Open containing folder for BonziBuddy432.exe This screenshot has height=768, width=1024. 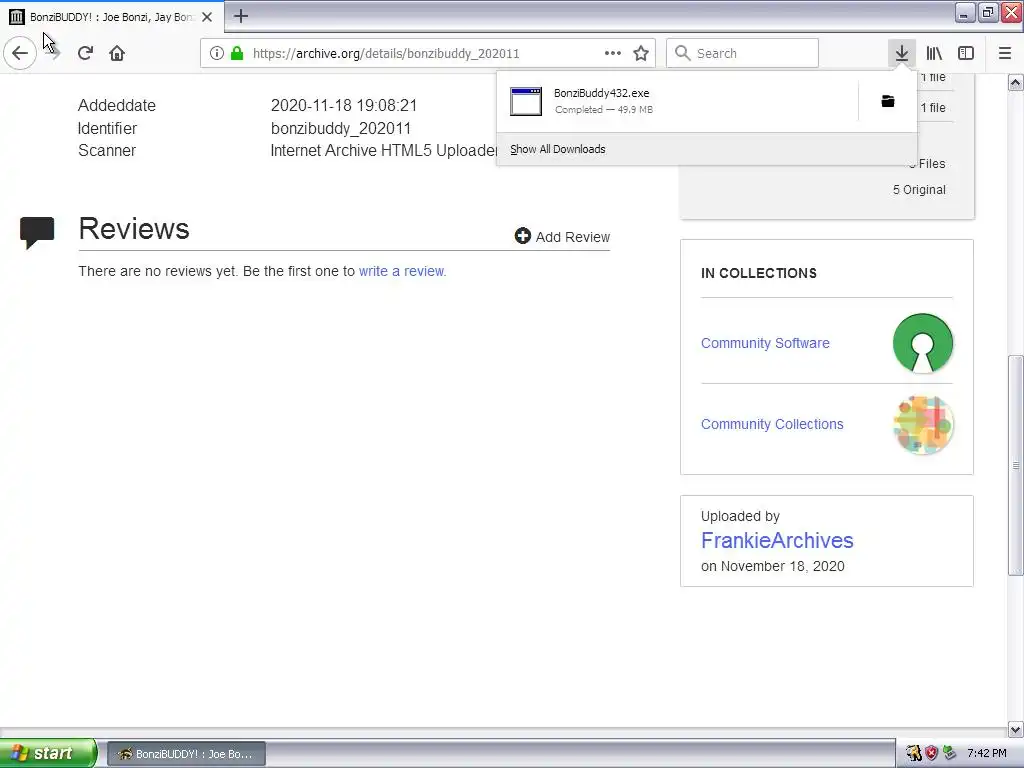coord(888,101)
